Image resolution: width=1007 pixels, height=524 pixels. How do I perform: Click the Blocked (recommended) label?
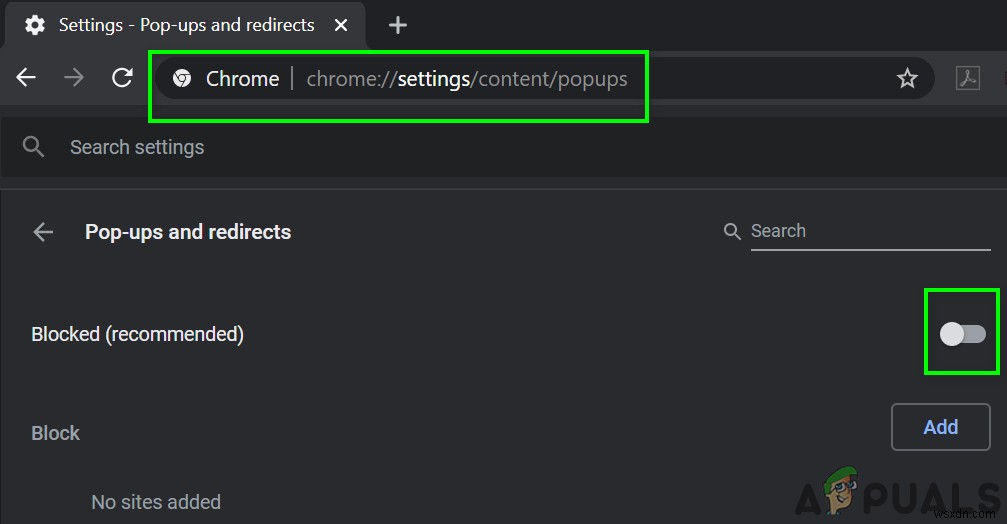coord(138,334)
